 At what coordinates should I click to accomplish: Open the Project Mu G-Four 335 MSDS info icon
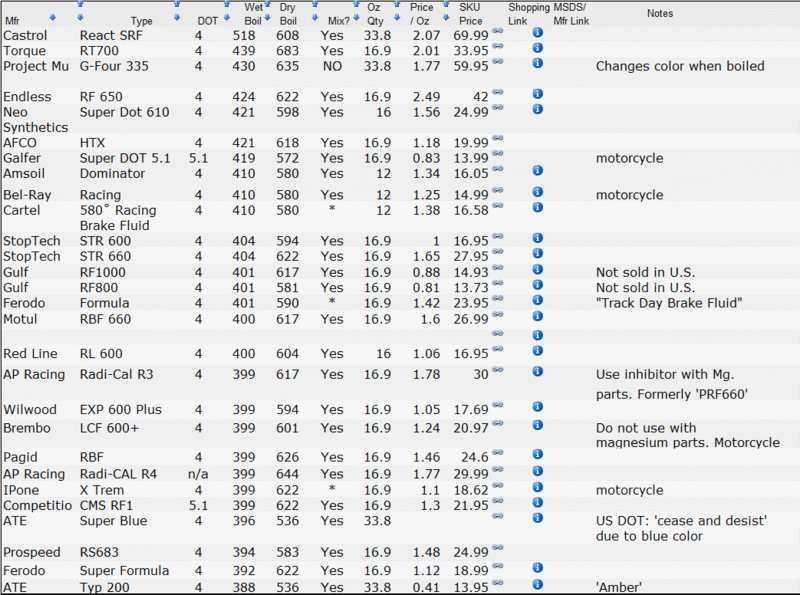[537, 63]
